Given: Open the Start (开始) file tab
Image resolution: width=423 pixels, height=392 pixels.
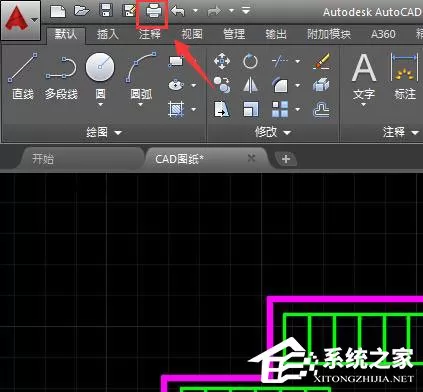Looking at the screenshot, I should 43,159.
